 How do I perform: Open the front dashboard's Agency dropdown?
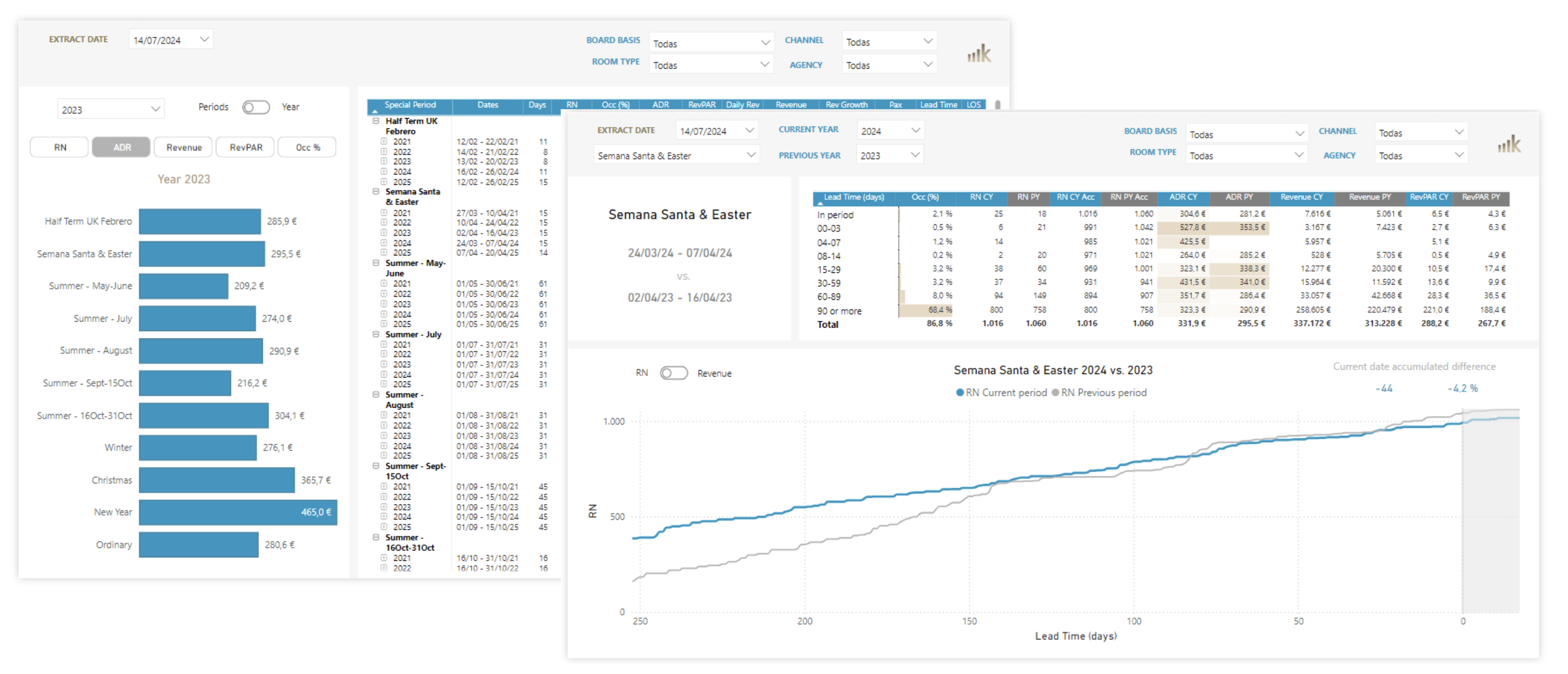pos(1421,155)
